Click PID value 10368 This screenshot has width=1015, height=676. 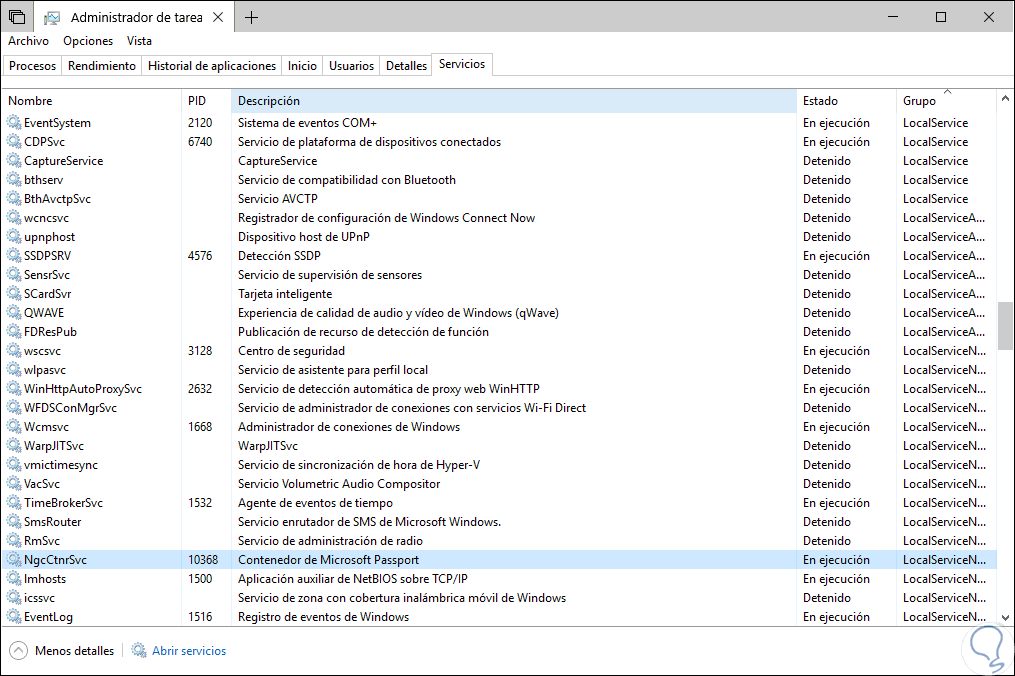(x=203, y=559)
